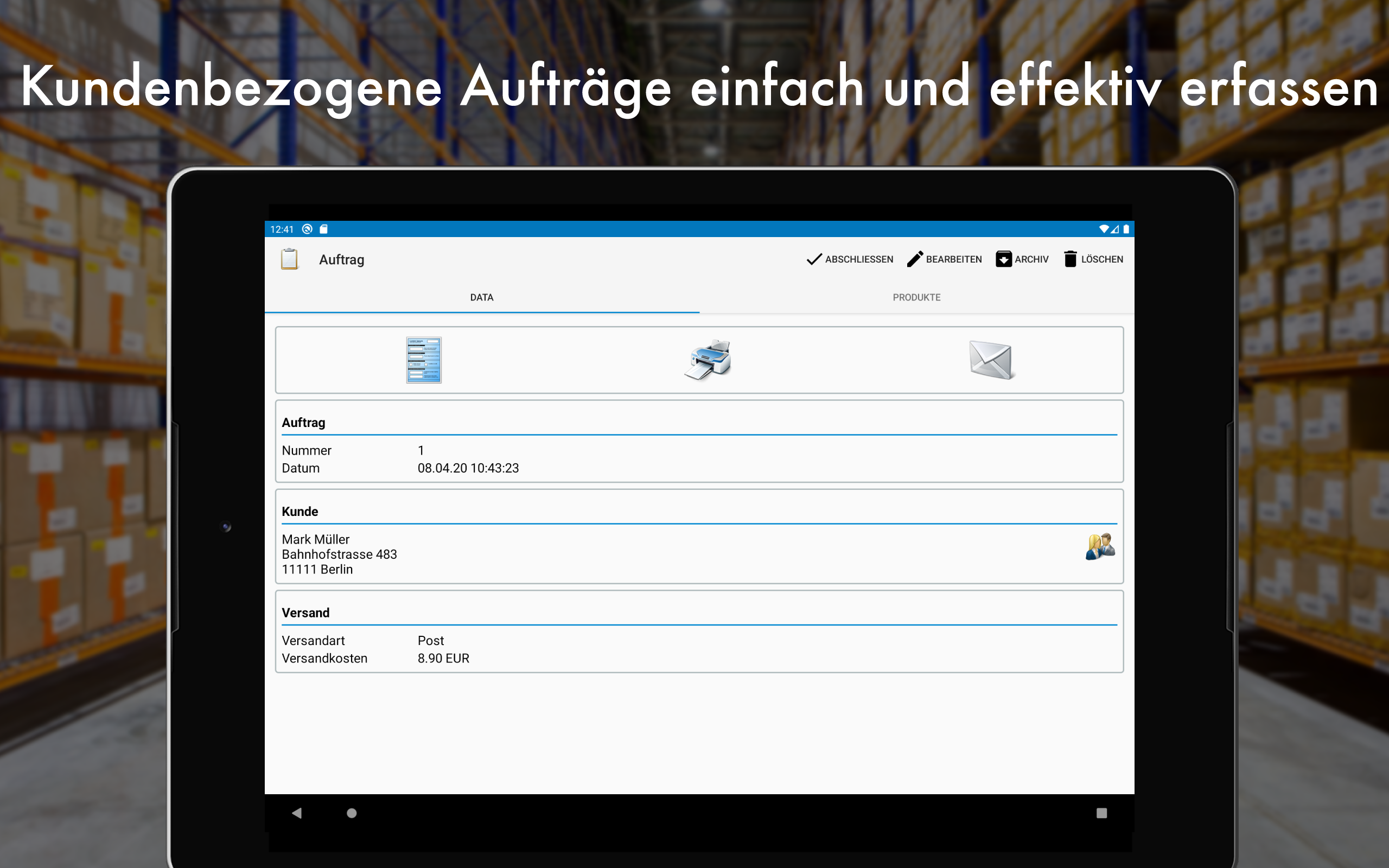Switch to the Produkte tab
Image resolution: width=1389 pixels, height=868 pixels.
point(916,297)
